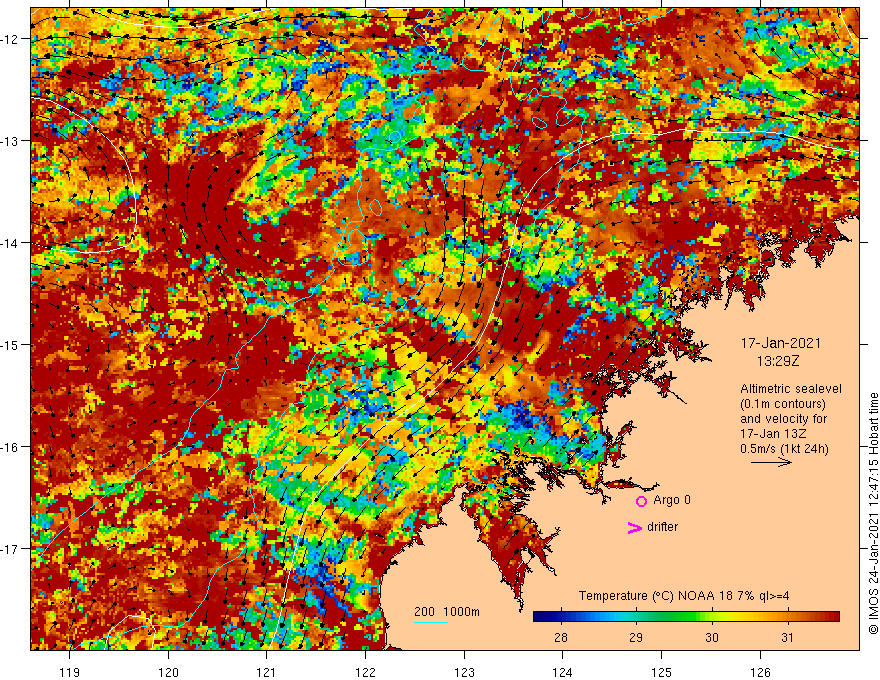Click the latitude label -12

tap(11, 39)
